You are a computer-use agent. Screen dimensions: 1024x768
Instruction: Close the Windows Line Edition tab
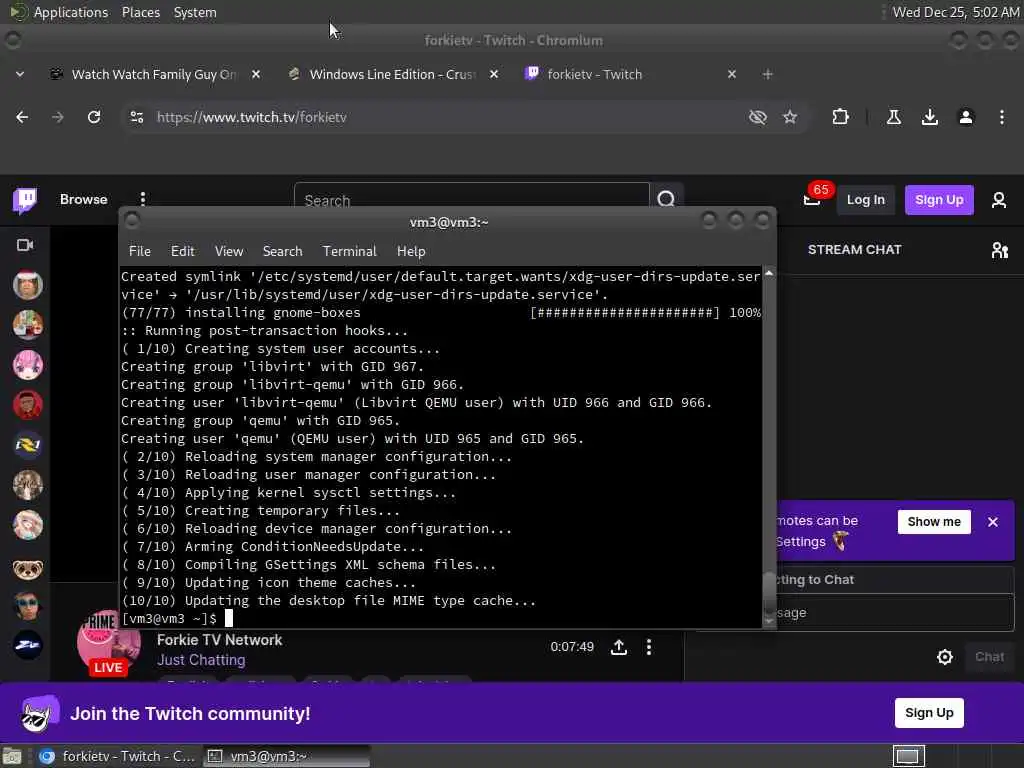point(494,74)
